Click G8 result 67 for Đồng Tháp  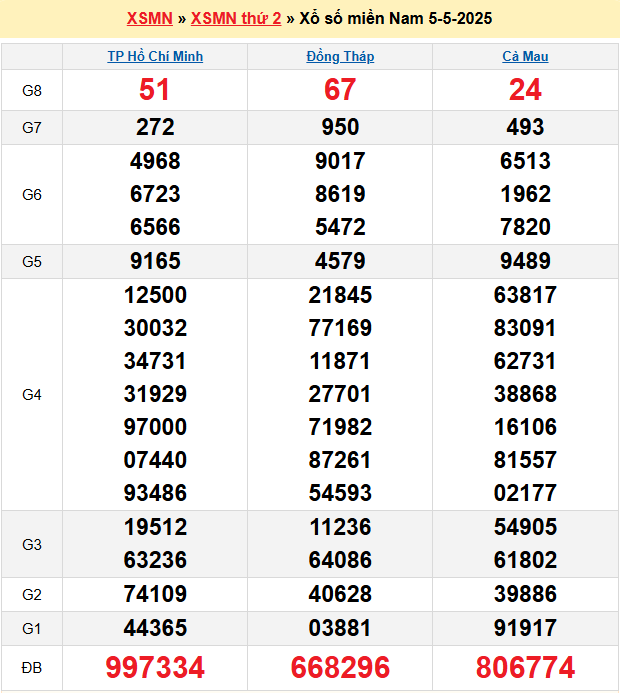pyautogui.click(x=340, y=90)
